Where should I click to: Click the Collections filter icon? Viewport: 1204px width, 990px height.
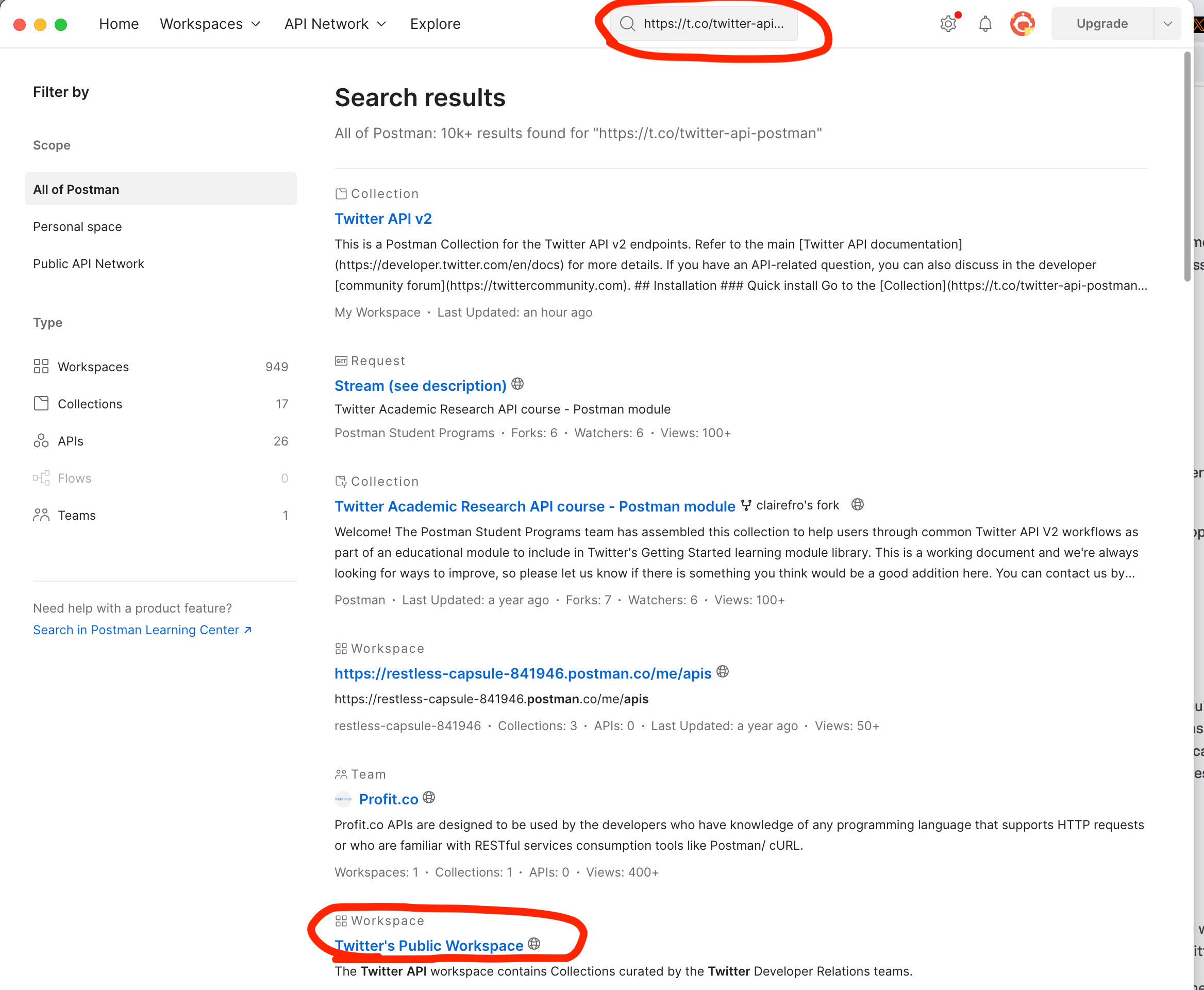coord(41,403)
